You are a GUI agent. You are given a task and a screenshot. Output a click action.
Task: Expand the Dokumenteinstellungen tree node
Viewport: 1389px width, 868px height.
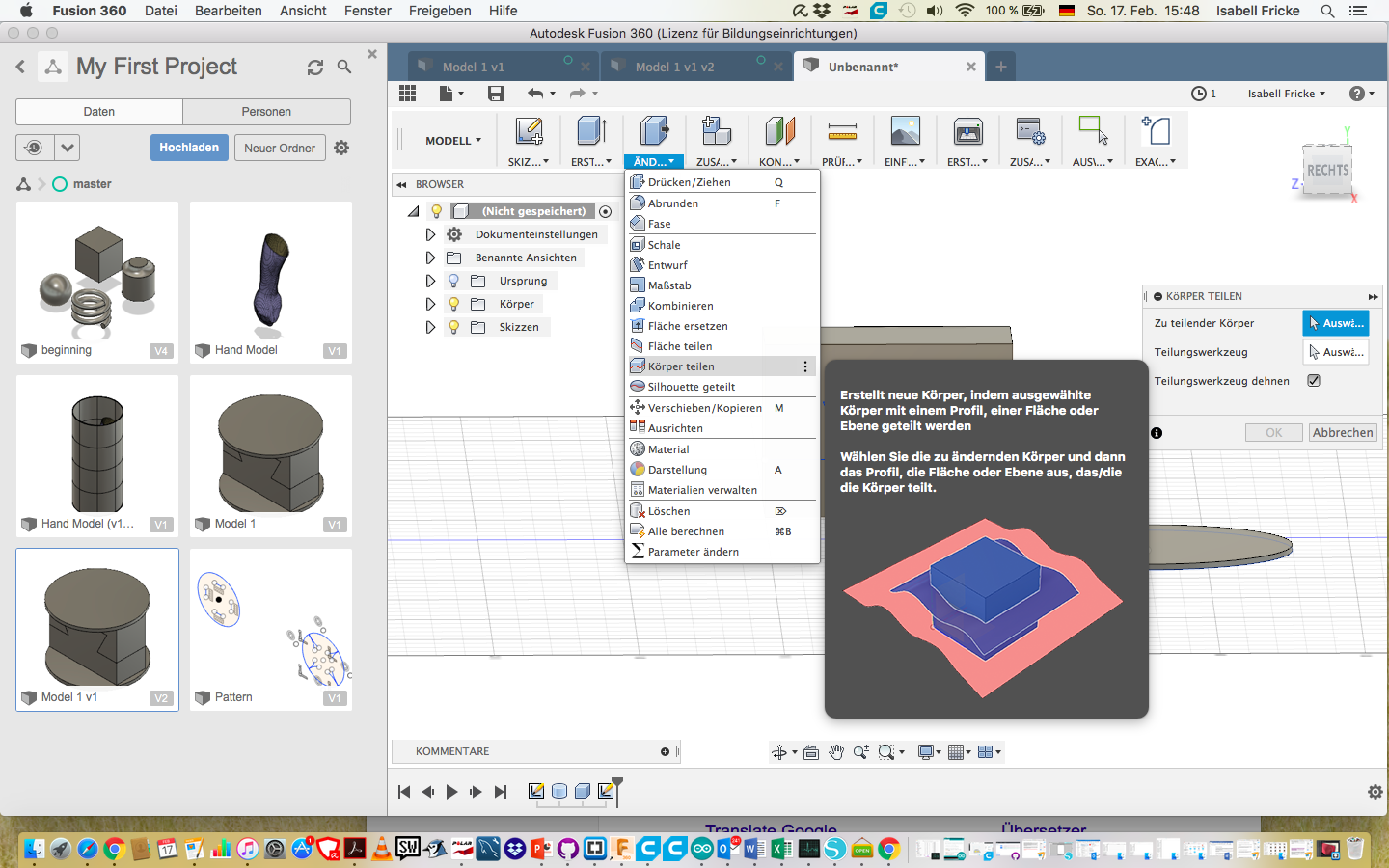430,234
